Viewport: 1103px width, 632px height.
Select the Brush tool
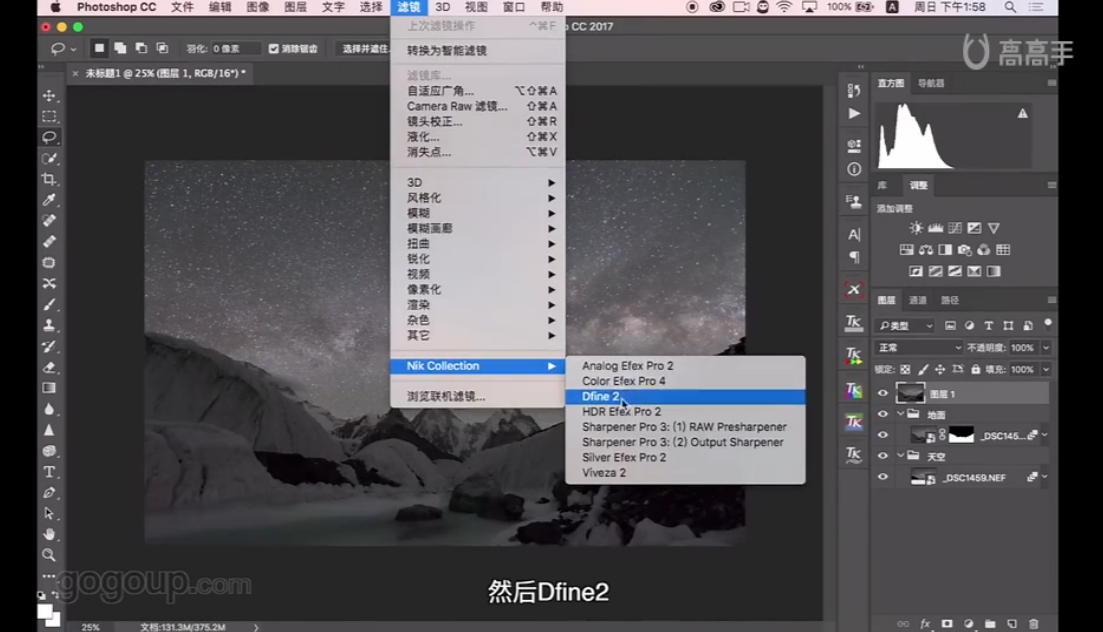tap(49, 304)
